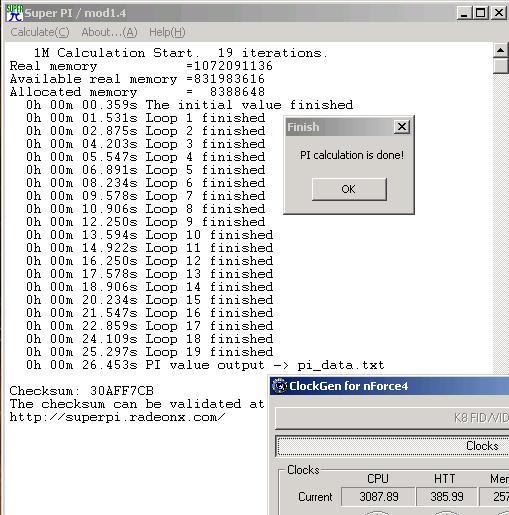Screen dimensions: 509x515
Task: Click the 'Loop 10 finished' line
Action: click(x=150, y=235)
